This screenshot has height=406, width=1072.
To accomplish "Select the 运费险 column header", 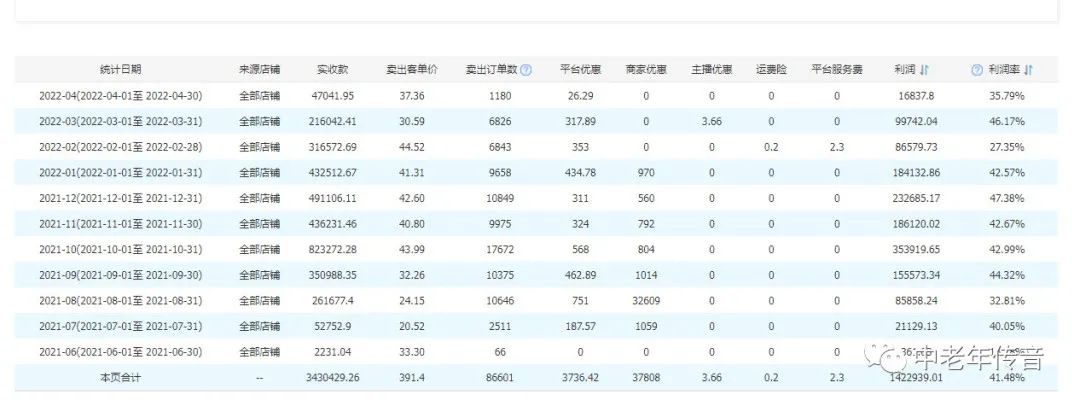I will tap(770, 70).
